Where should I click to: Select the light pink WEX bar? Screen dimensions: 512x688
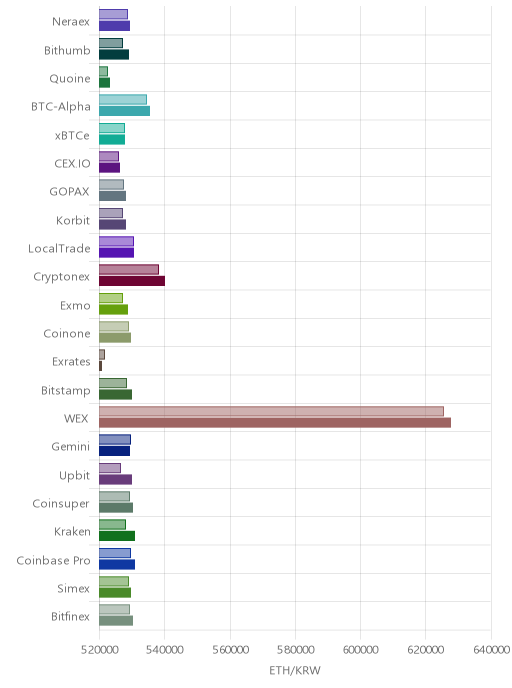pos(271,411)
